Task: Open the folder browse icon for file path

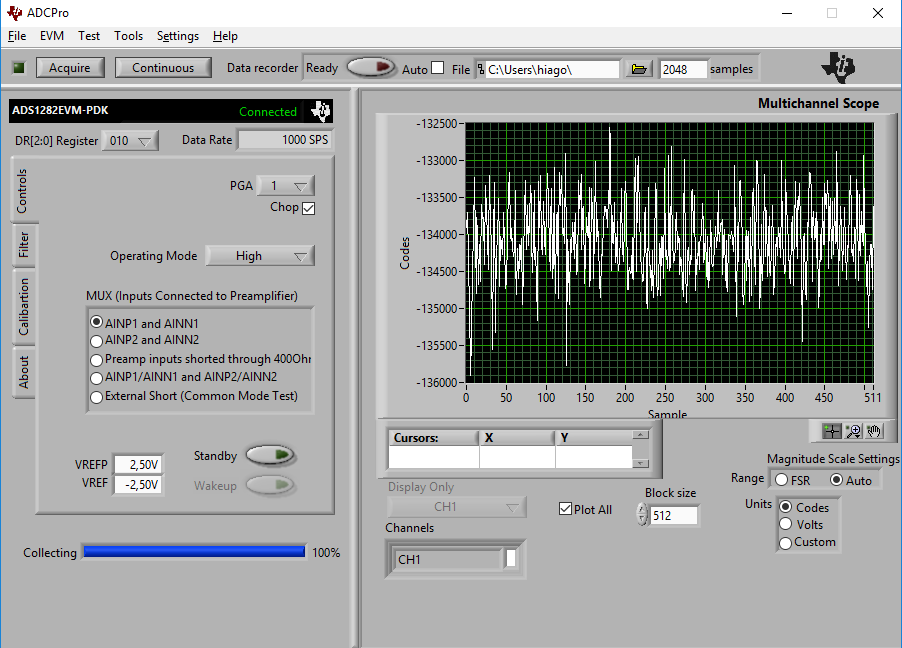Action: click(639, 69)
